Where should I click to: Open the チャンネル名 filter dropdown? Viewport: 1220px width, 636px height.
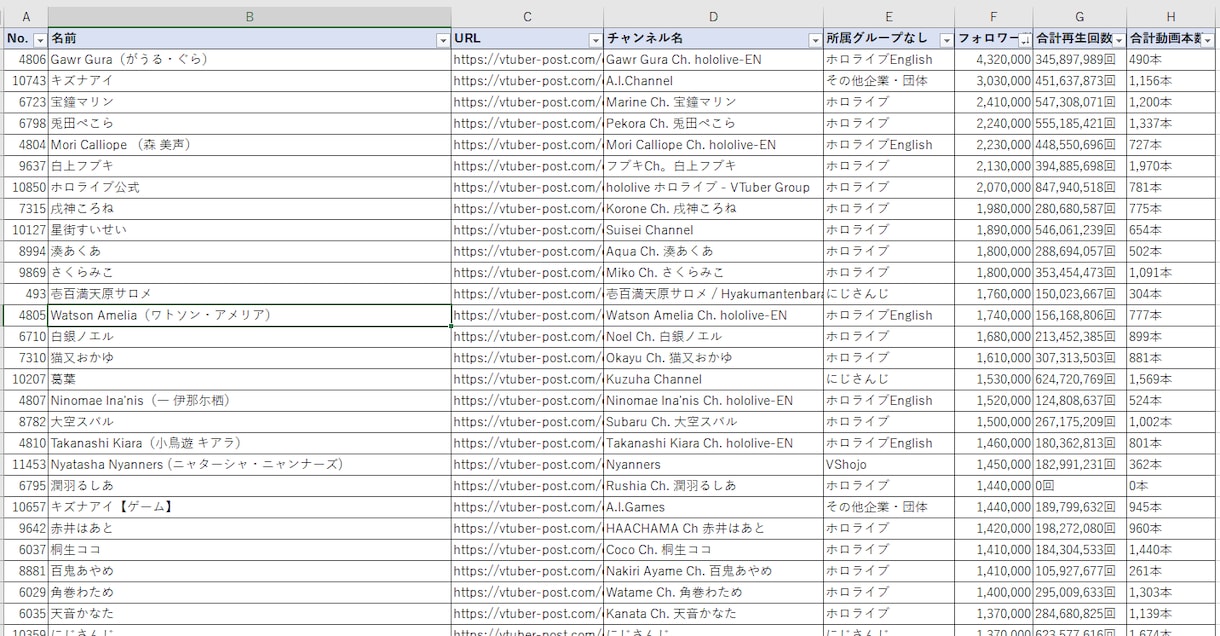(x=816, y=40)
